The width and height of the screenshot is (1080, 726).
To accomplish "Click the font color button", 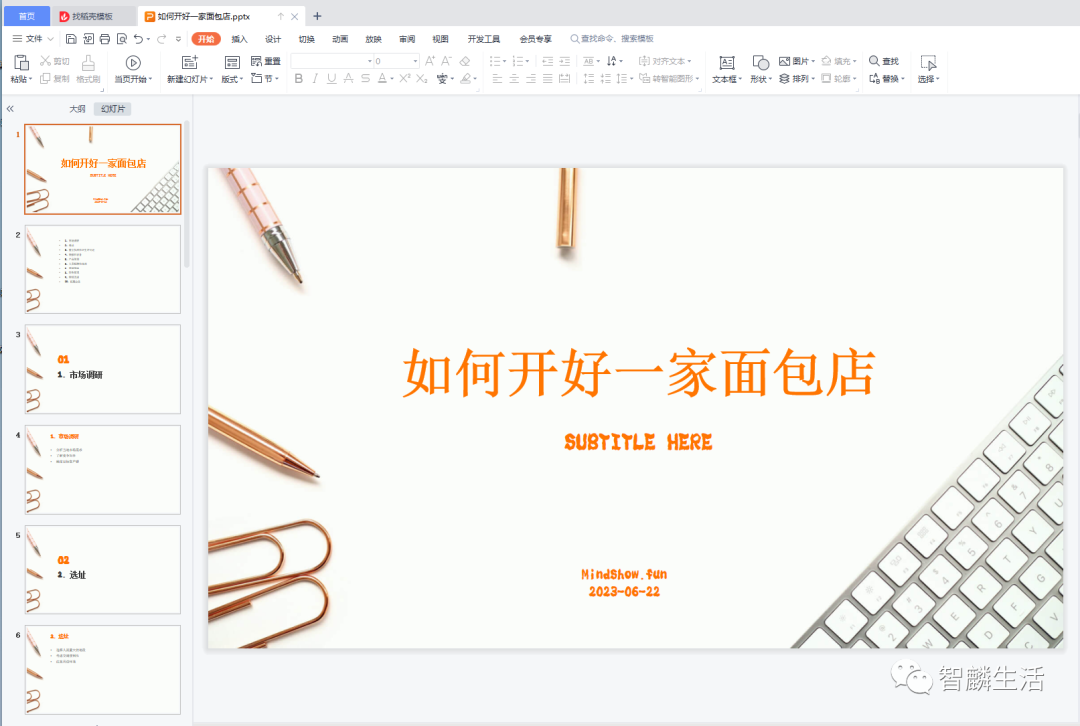I will 384,79.
